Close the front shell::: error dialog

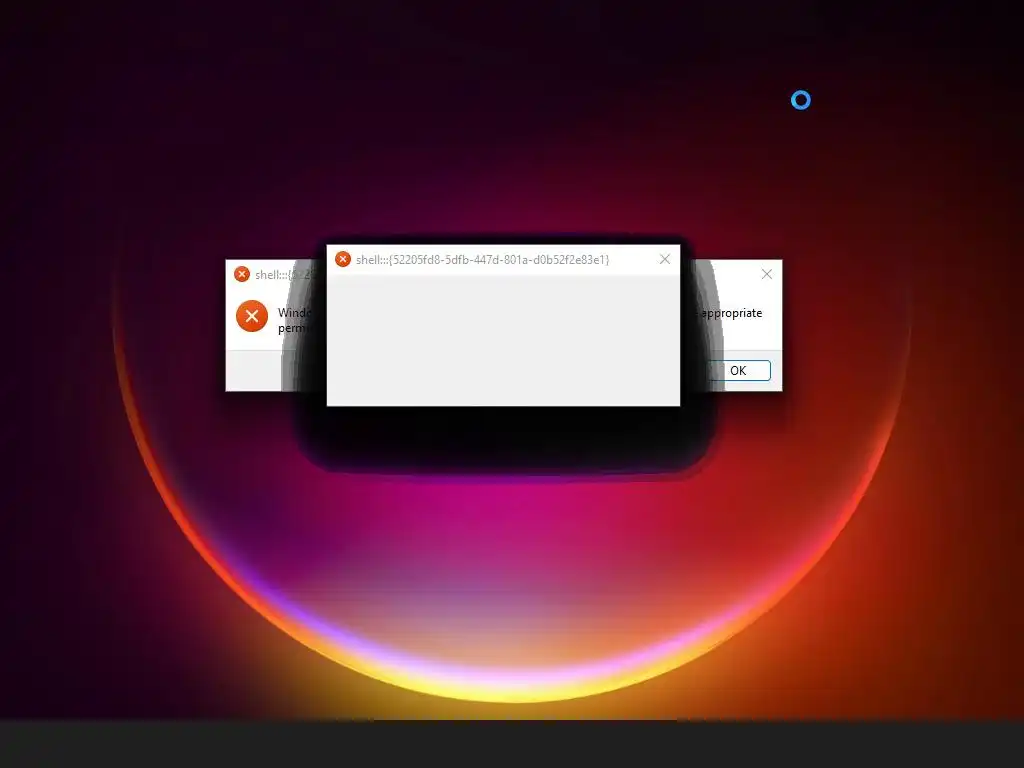(665, 259)
